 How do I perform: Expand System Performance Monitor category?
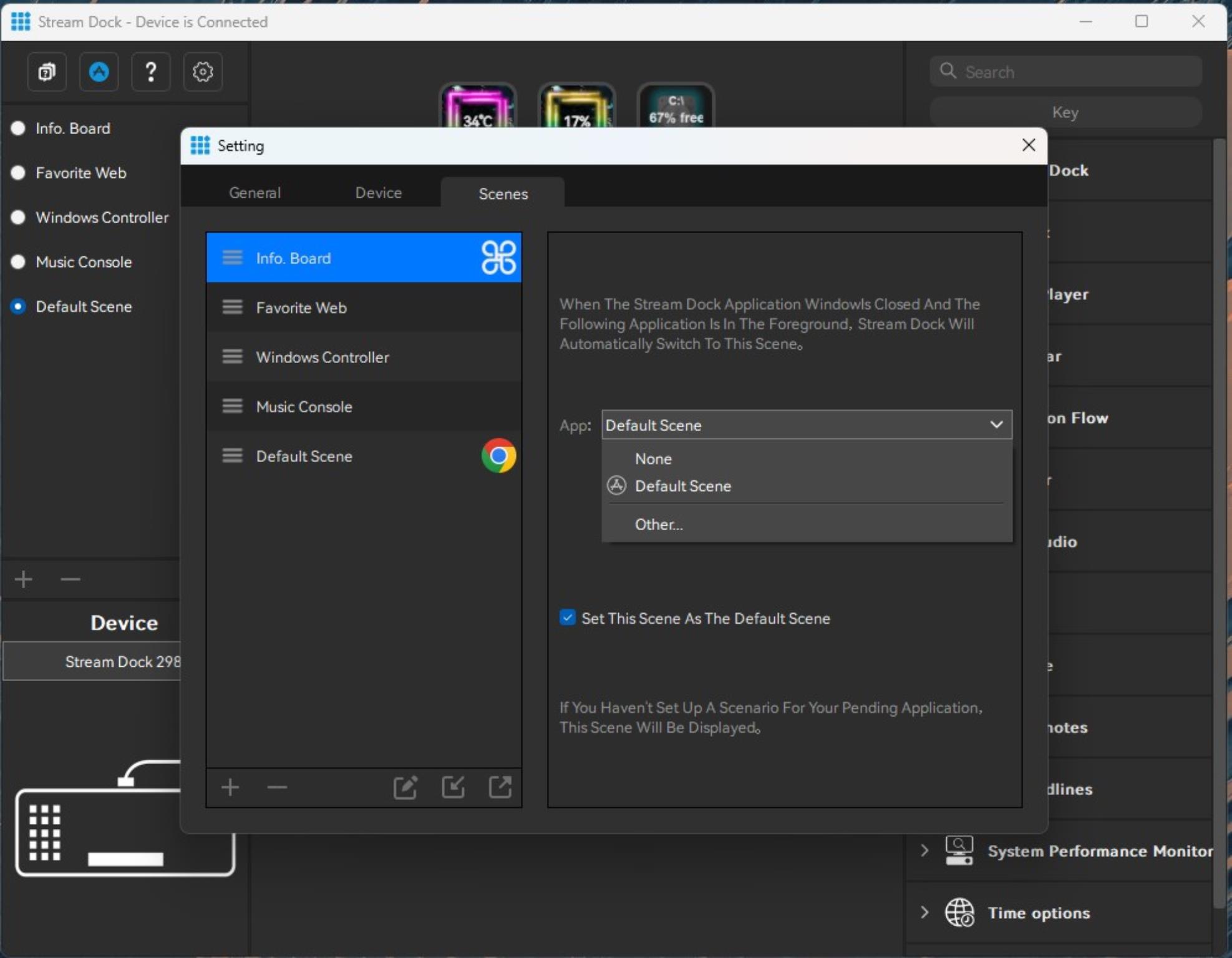(x=924, y=850)
